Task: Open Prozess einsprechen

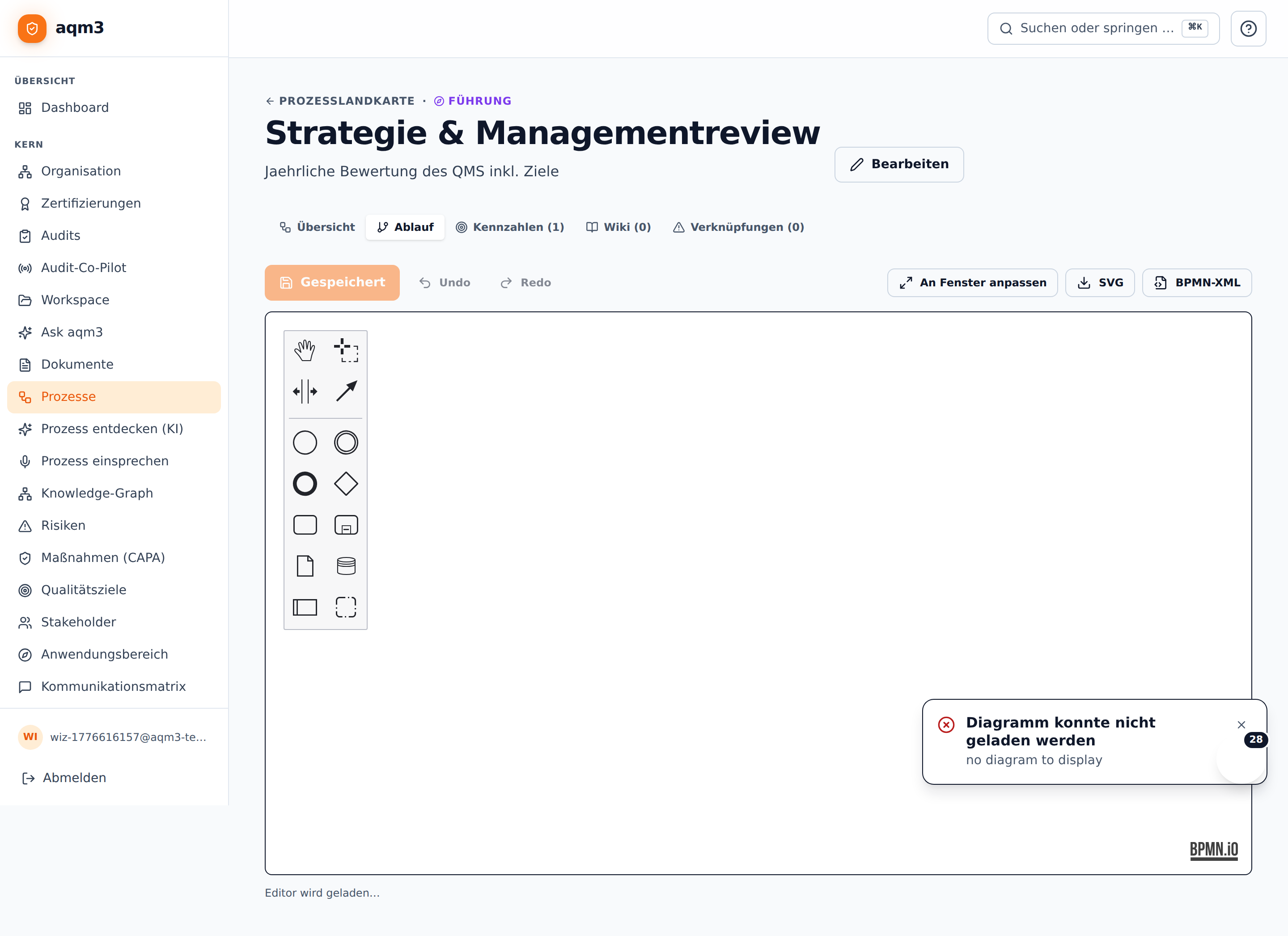Action: (114, 461)
